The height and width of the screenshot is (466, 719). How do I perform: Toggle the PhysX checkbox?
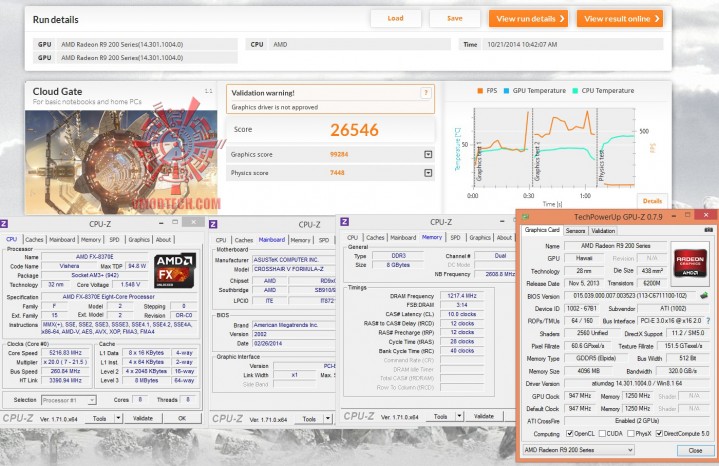click(631, 433)
